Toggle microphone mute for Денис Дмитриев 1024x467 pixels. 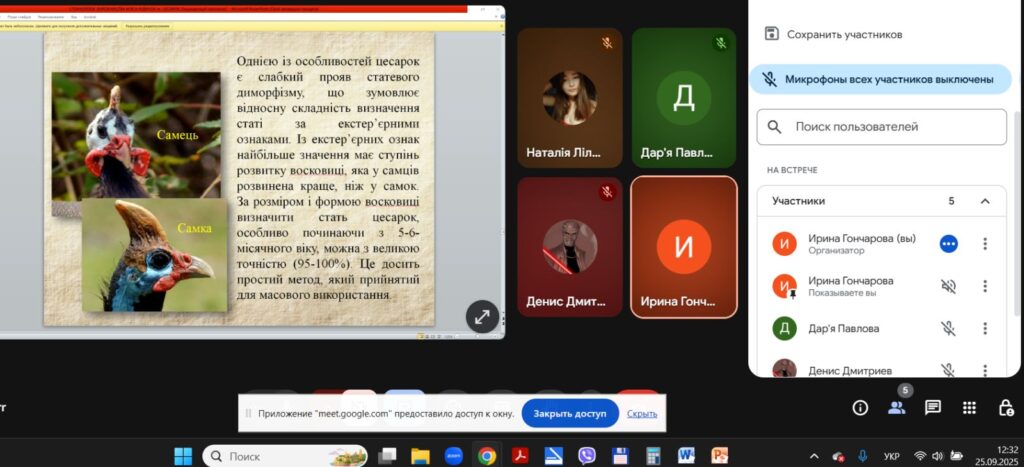click(x=948, y=370)
